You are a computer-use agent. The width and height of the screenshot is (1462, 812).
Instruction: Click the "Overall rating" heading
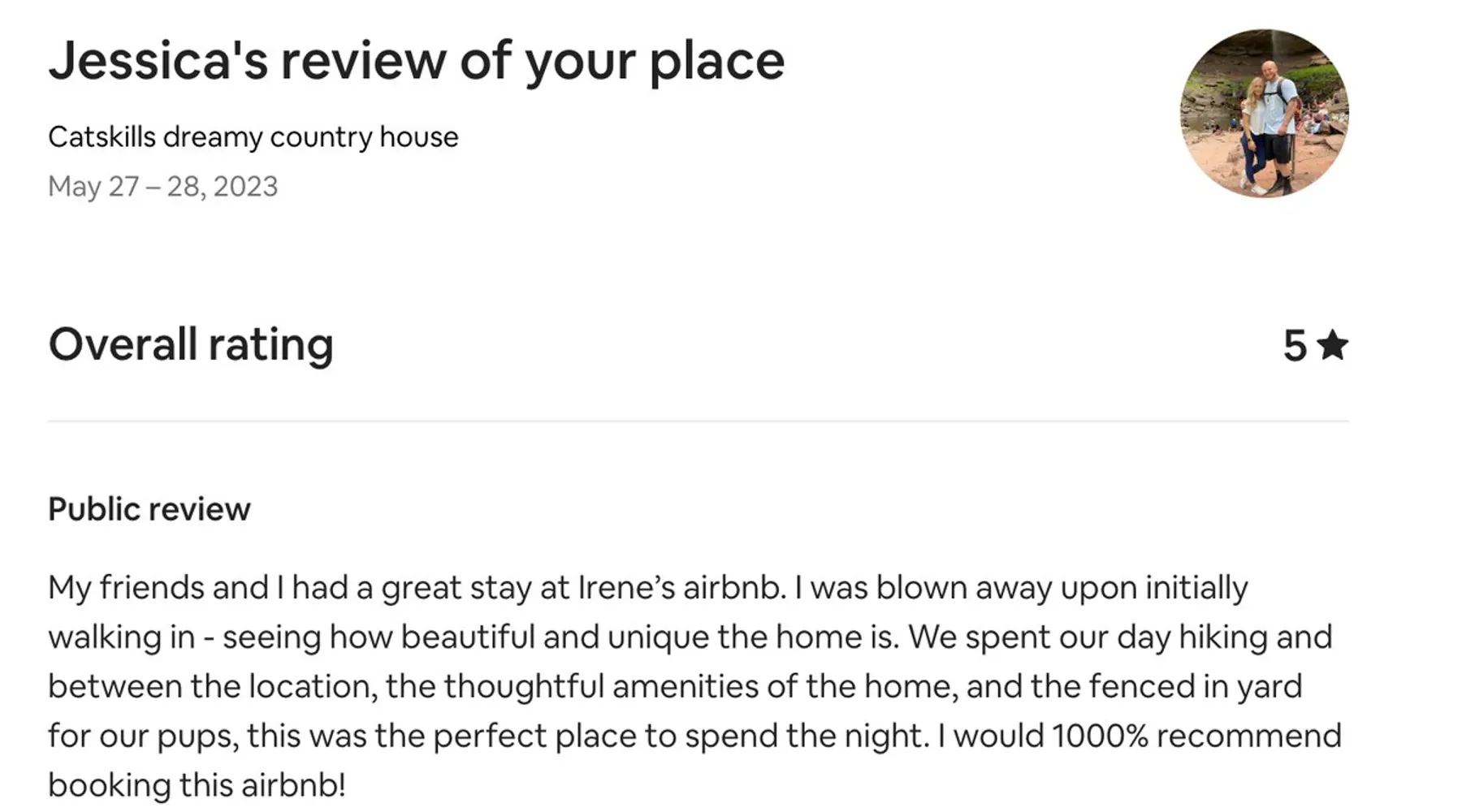190,344
